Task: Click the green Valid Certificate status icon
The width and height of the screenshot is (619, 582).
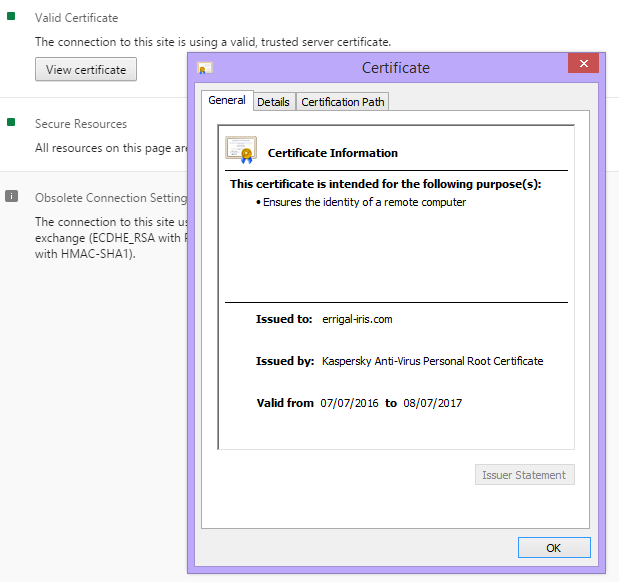Action: coord(11,17)
